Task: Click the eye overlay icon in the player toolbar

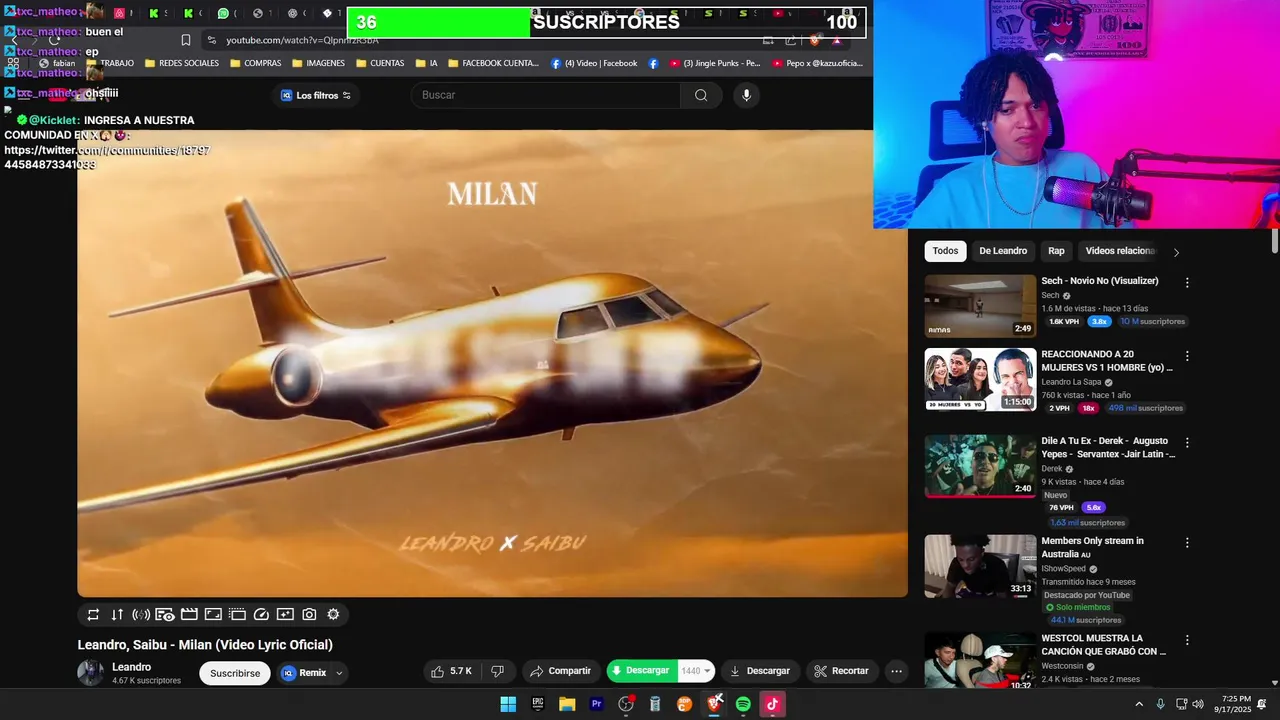Action: pyautogui.click(x=165, y=615)
